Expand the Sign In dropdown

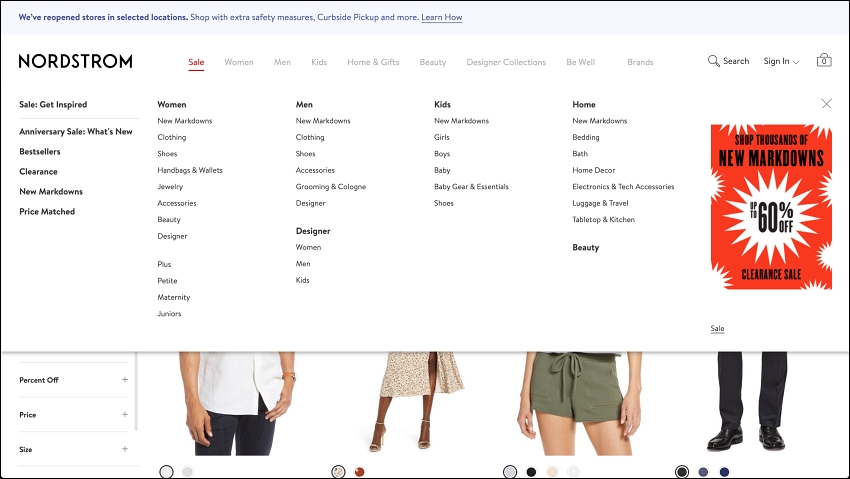click(781, 61)
